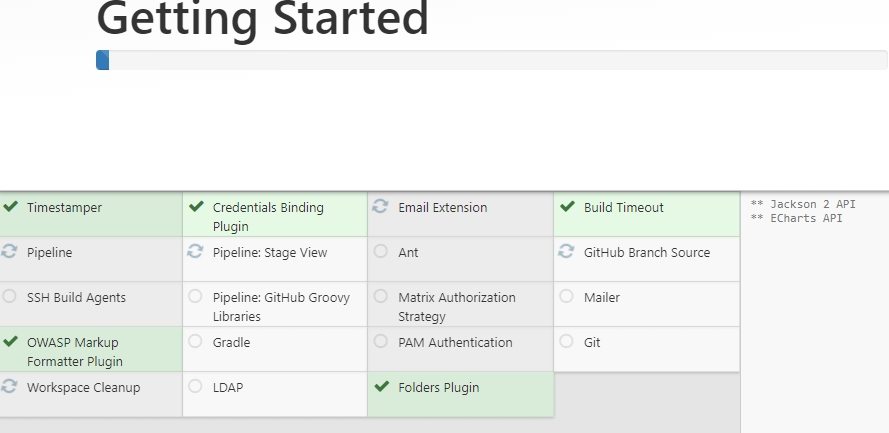Click the pending circle beside Pipeline: GitHub Groovy Libraries
This screenshot has height=433, width=889.
click(195, 296)
